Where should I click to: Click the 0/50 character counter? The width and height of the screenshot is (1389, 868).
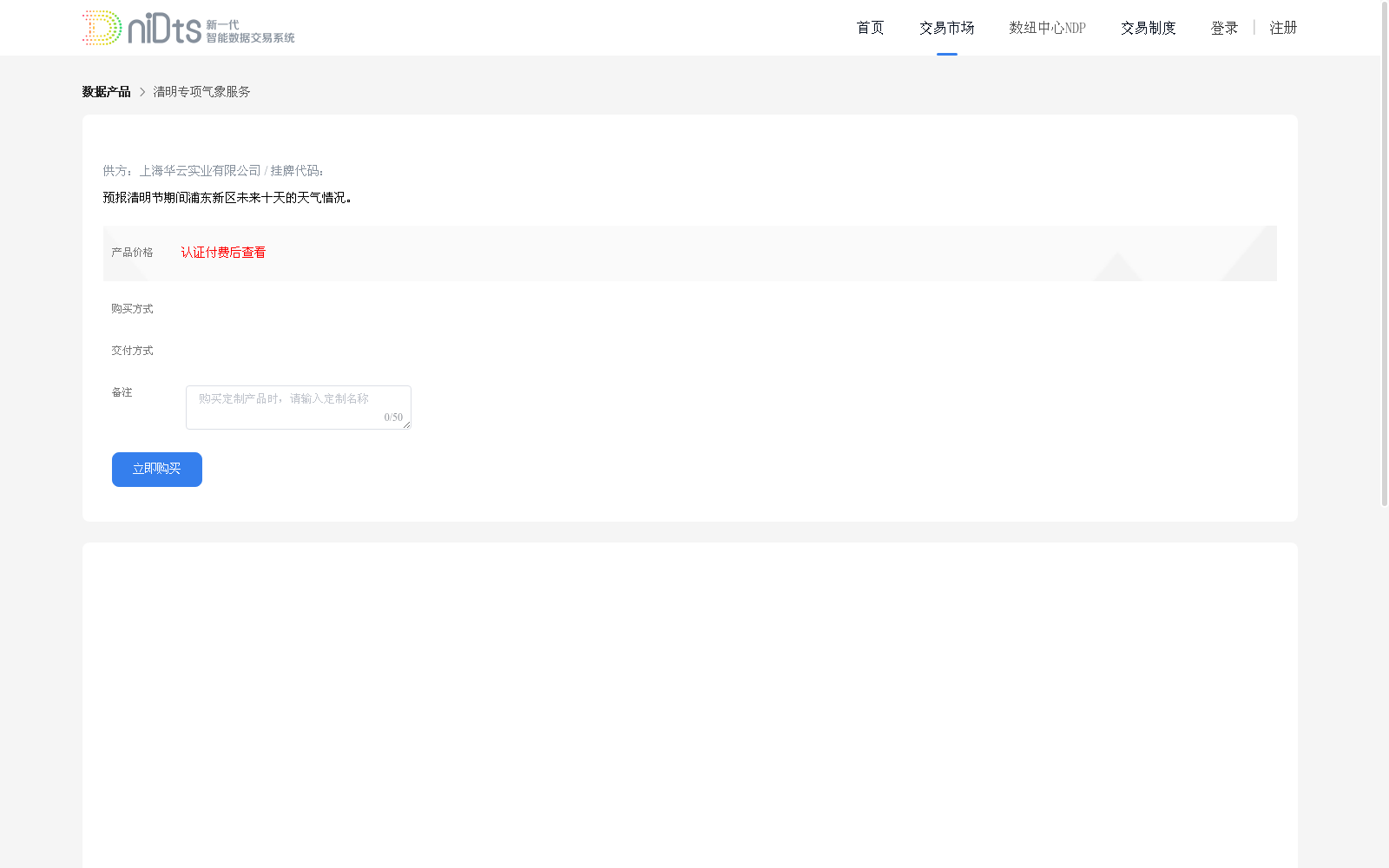coord(393,418)
